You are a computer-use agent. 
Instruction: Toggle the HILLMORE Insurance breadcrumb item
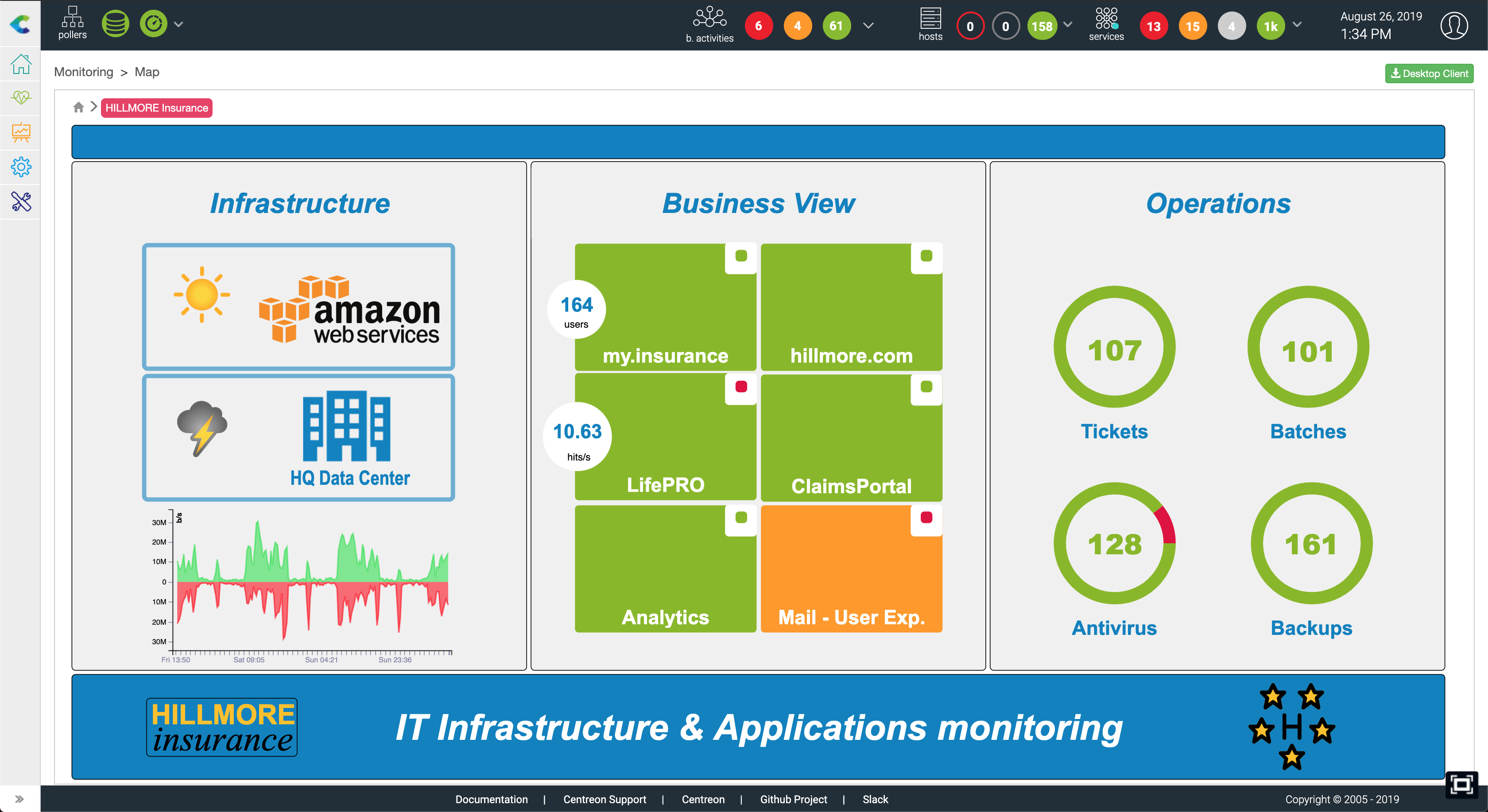tap(158, 107)
